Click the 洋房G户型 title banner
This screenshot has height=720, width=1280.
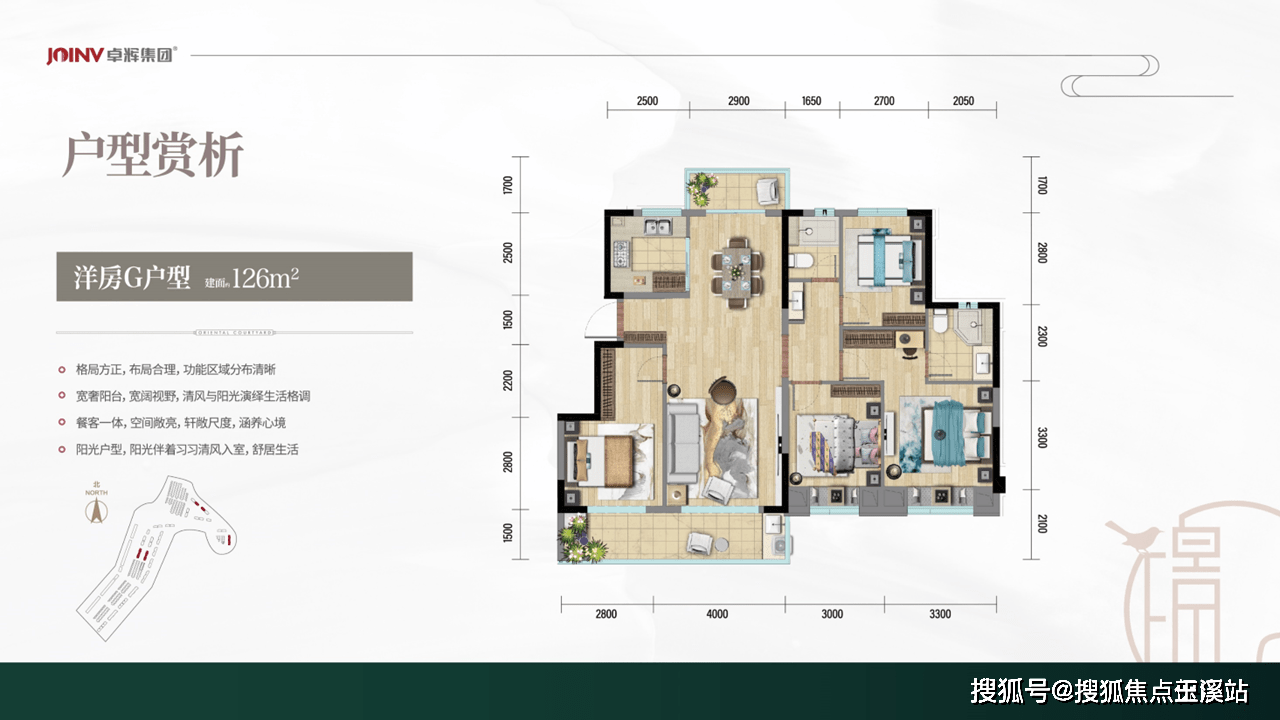235,277
